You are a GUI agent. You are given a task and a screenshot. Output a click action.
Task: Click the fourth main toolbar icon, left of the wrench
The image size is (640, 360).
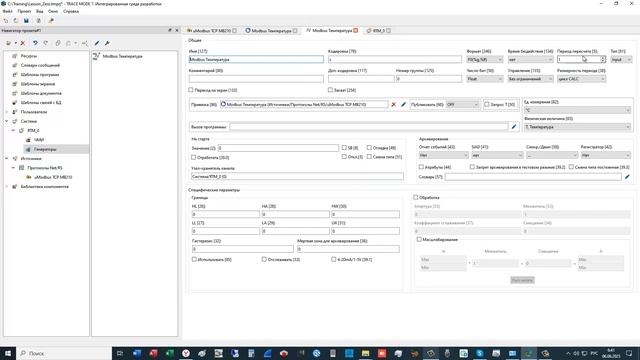click(38, 20)
